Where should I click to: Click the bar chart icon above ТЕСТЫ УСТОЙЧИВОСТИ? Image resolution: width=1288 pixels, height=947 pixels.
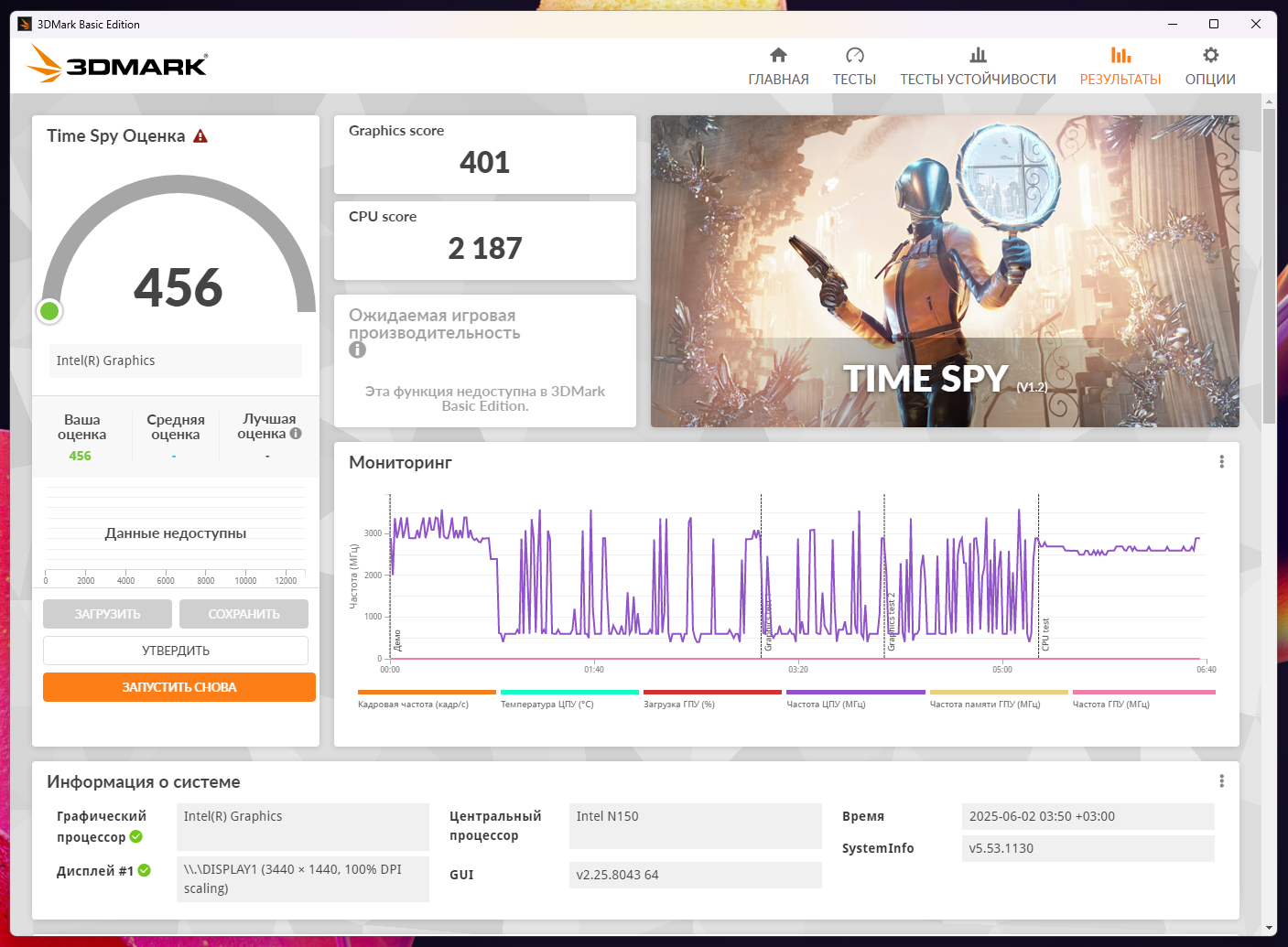tap(978, 55)
